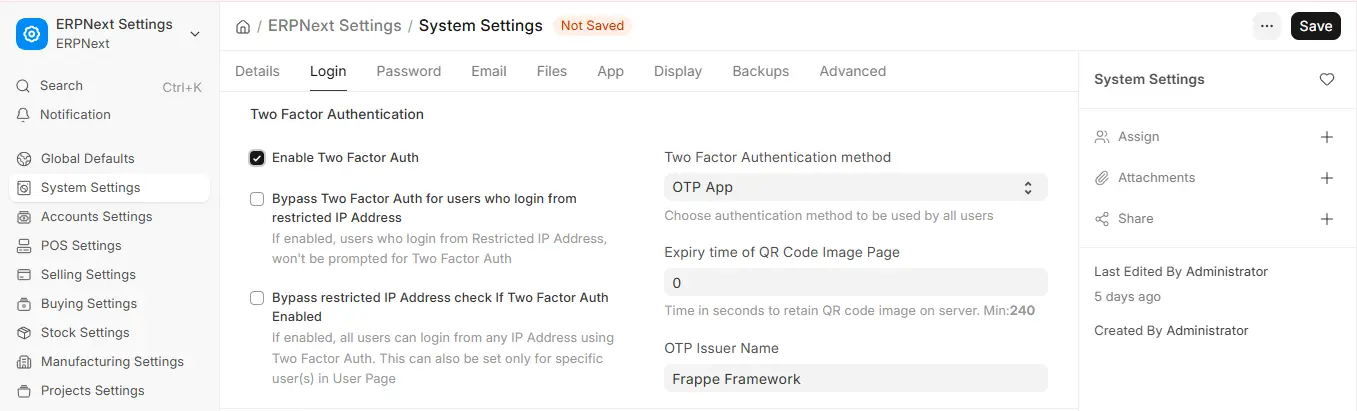Open Two Factor Authentication method dropdown
The image size is (1357, 411).
tap(856, 187)
